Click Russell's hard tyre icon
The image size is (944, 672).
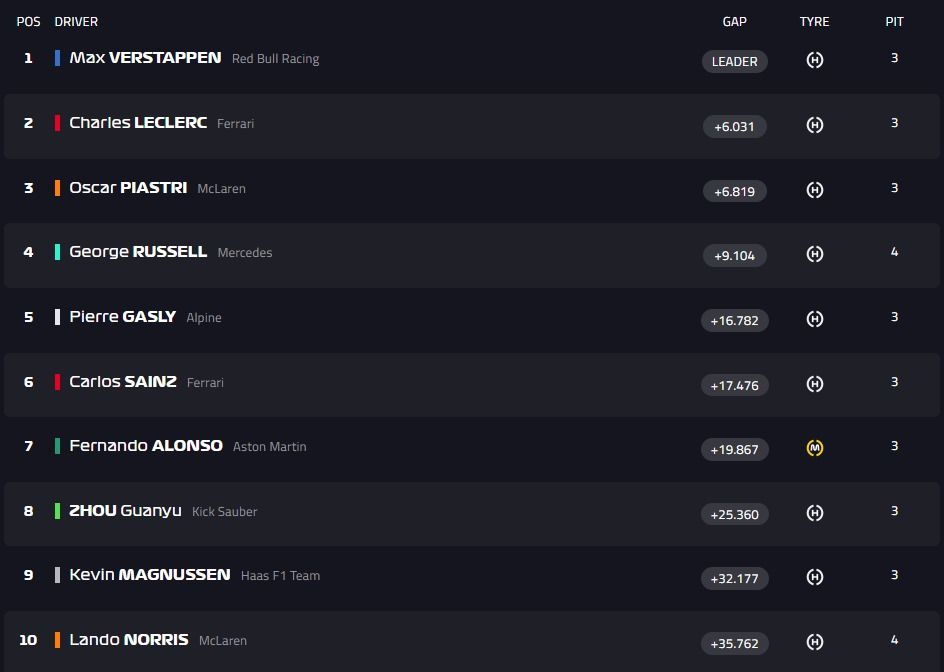(814, 254)
